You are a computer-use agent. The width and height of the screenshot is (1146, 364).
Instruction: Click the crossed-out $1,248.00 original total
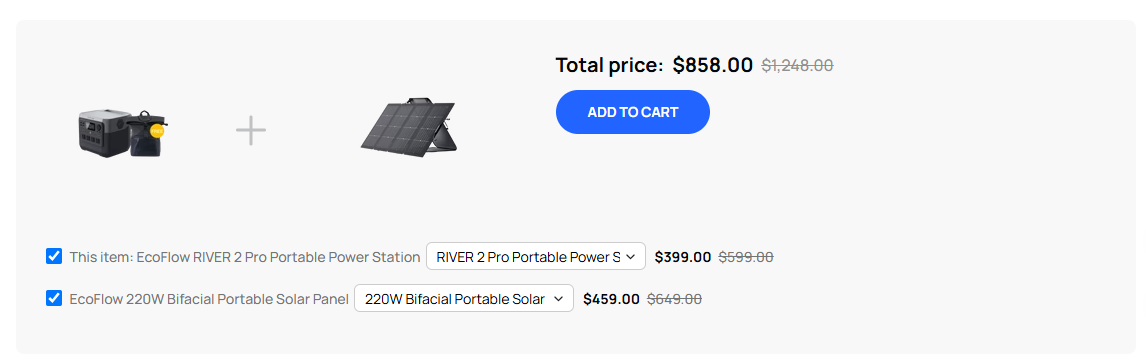point(797,66)
